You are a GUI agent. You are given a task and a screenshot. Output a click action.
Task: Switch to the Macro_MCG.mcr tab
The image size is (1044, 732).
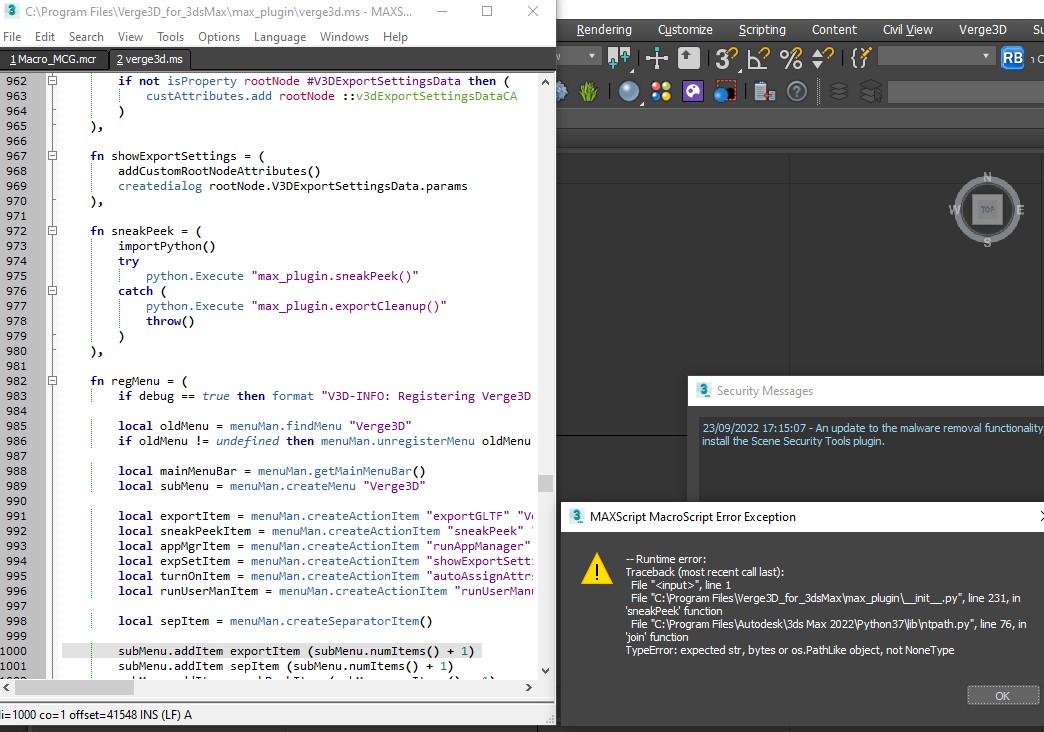coord(53,59)
